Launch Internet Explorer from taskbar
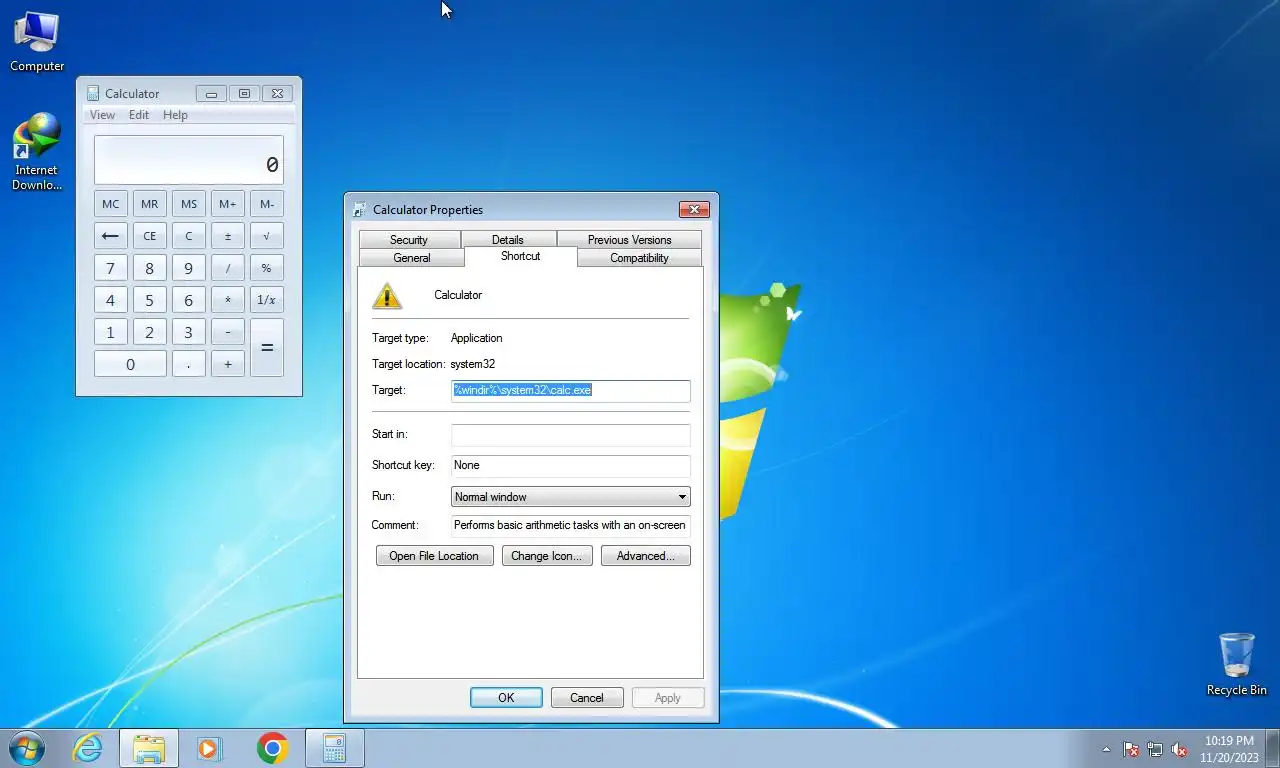The width and height of the screenshot is (1280, 768). 88,748
